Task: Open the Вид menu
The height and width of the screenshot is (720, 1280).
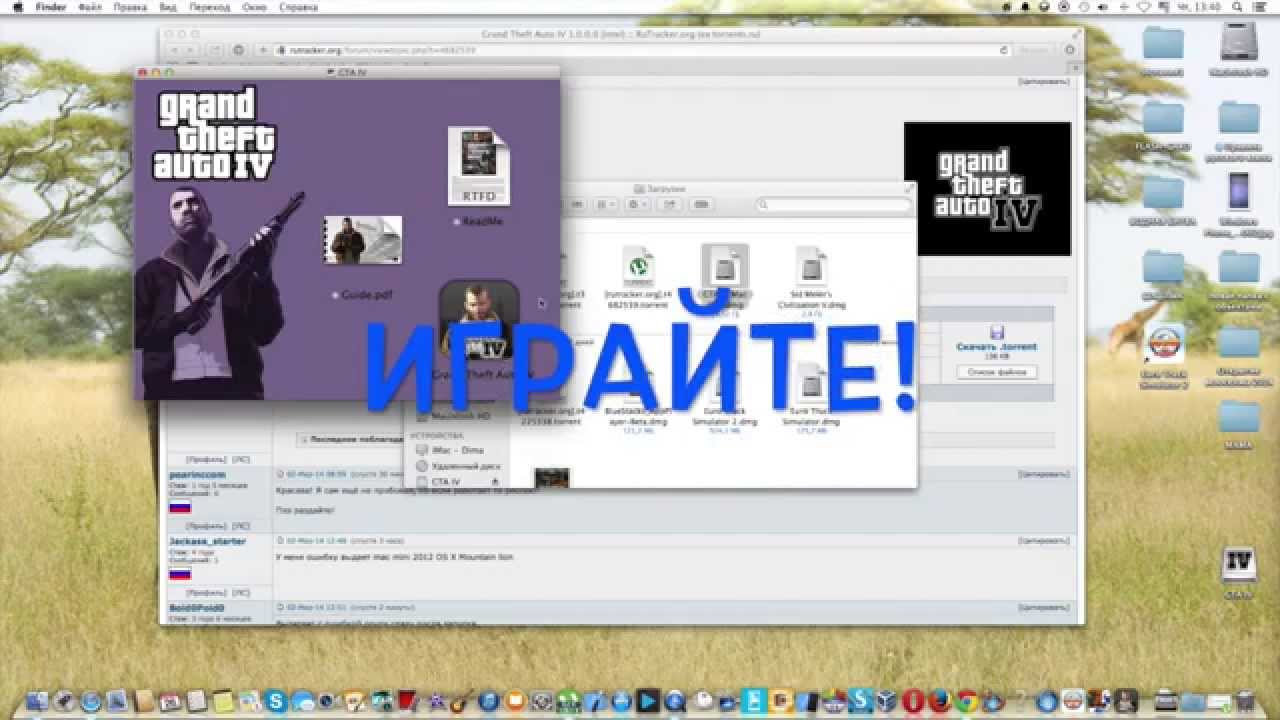Action: (x=167, y=6)
